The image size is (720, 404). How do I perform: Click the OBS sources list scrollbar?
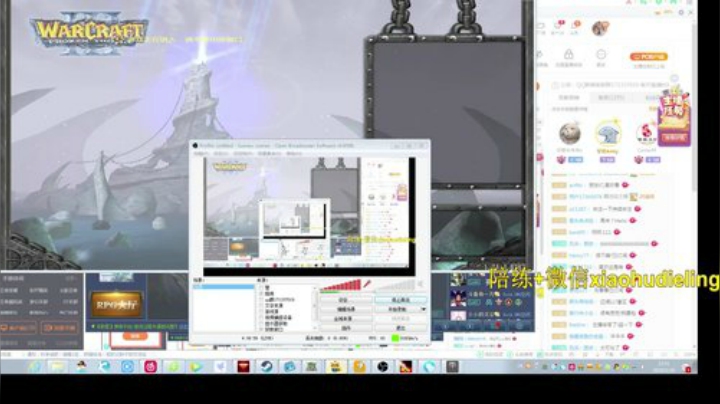tap(315, 308)
